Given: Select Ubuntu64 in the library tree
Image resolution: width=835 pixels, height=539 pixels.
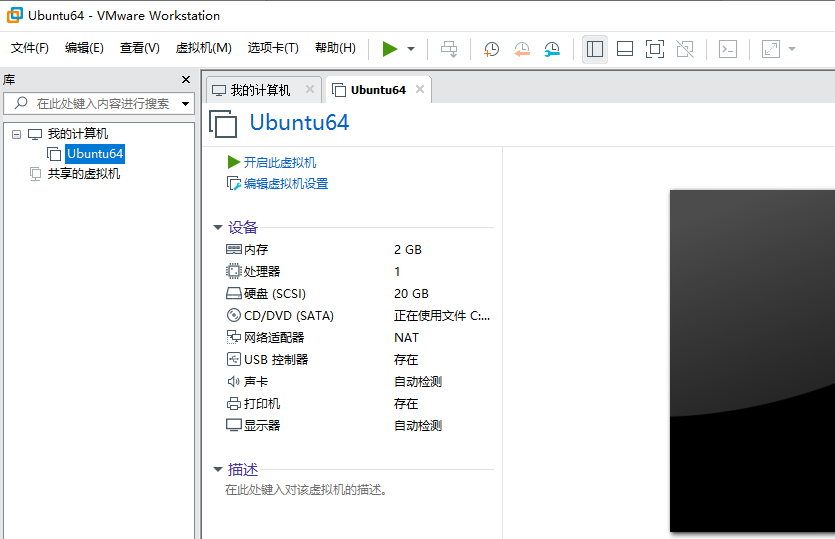Looking at the screenshot, I should [95, 154].
